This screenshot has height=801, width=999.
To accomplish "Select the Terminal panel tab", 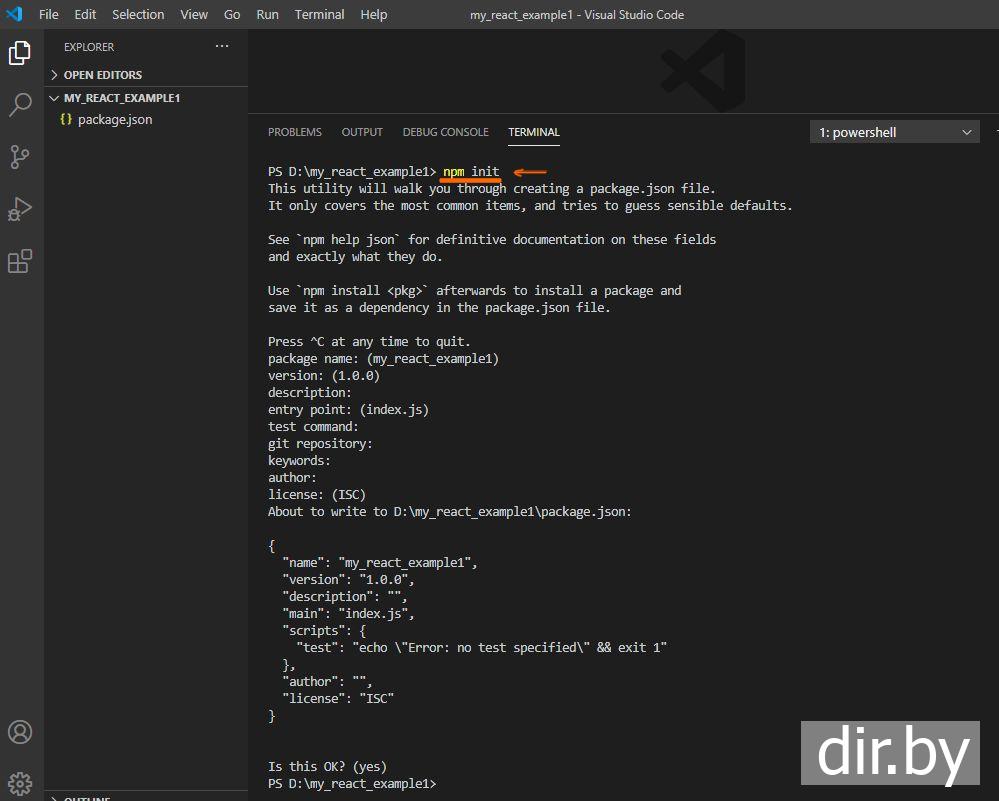I will pyautogui.click(x=534, y=132).
